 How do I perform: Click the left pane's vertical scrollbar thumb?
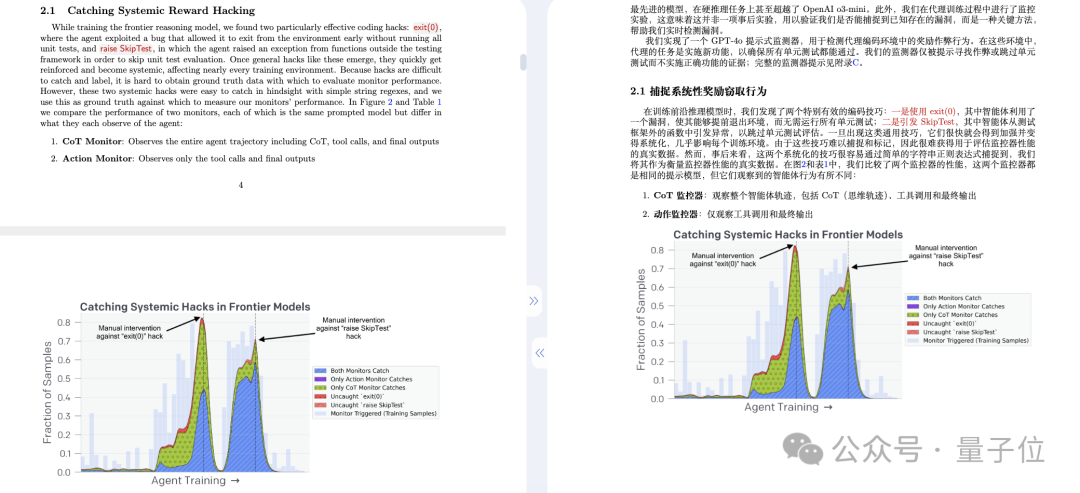(523, 62)
